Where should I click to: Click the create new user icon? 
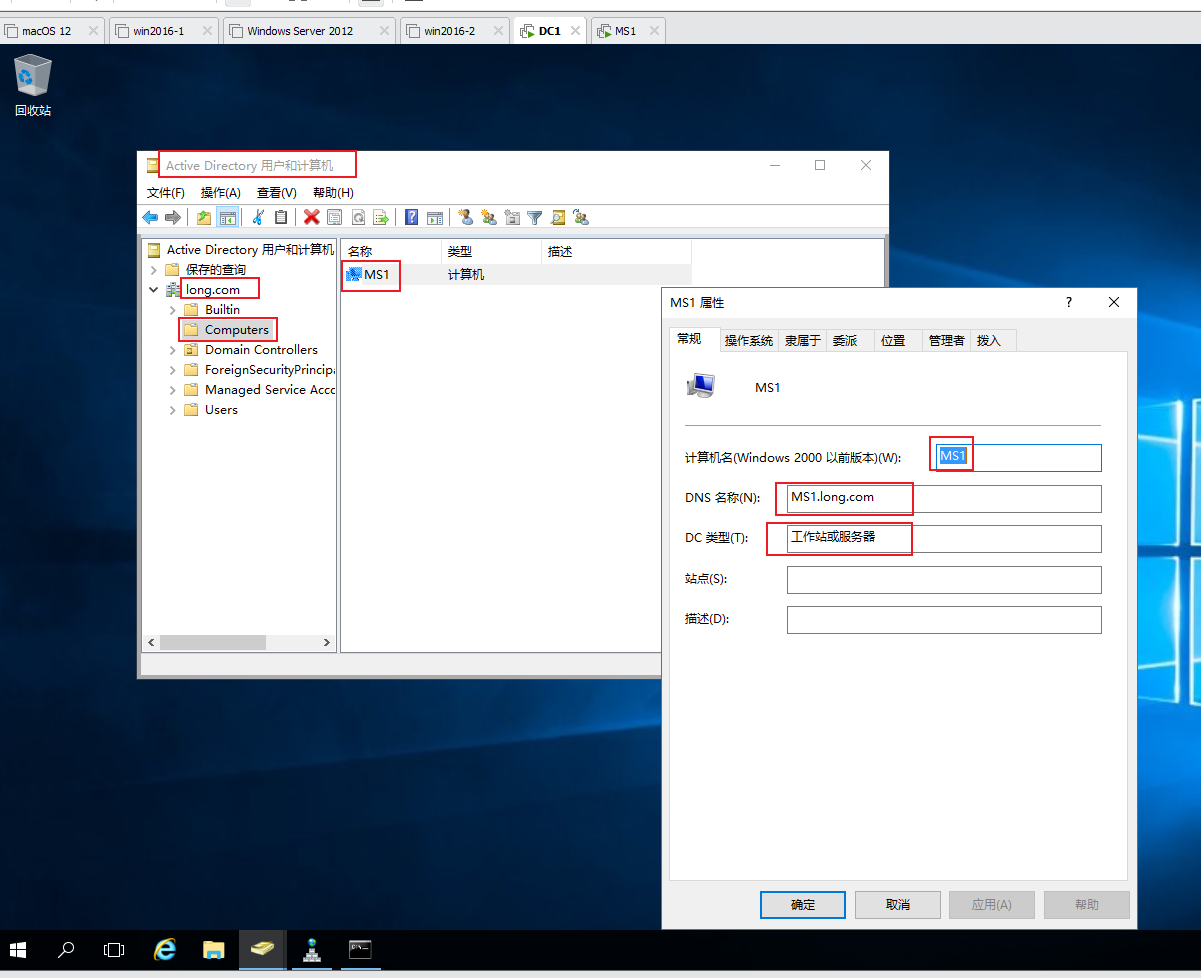point(465,217)
